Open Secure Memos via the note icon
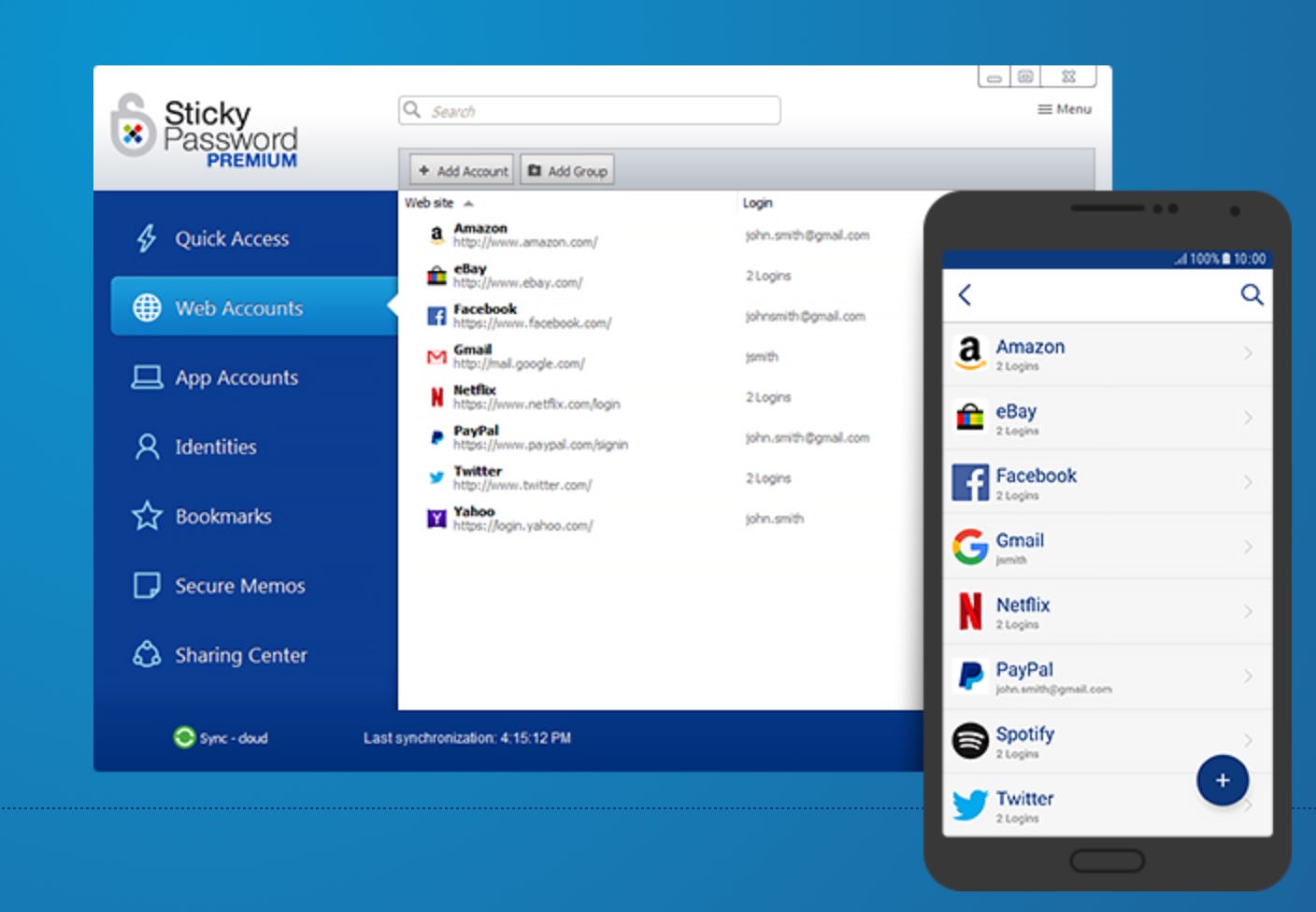Image resolution: width=1316 pixels, height=912 pixels. coord(146,585)
